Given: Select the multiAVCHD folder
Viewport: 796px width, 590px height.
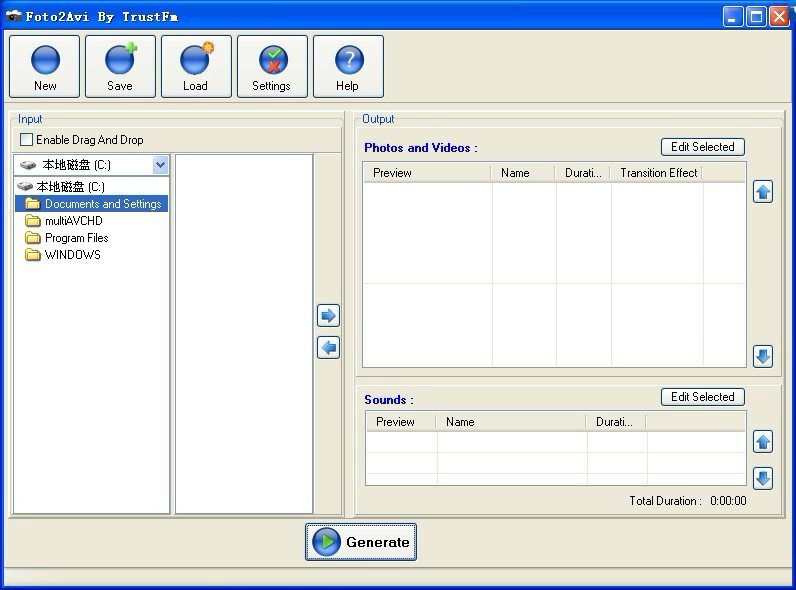Looking at the screenshot, I should (73, 221).
